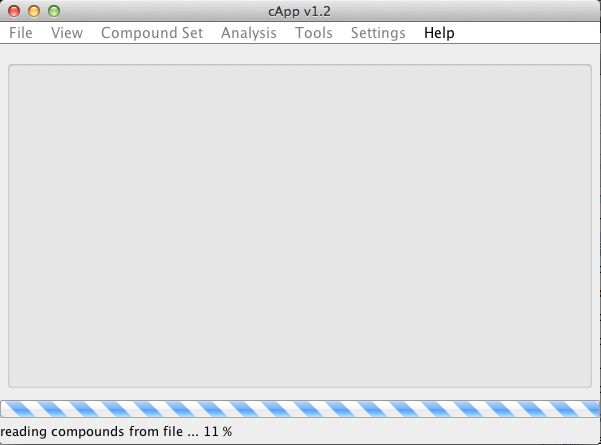
Task: Click blank status area right of percentage
Action: coord(416,432)
